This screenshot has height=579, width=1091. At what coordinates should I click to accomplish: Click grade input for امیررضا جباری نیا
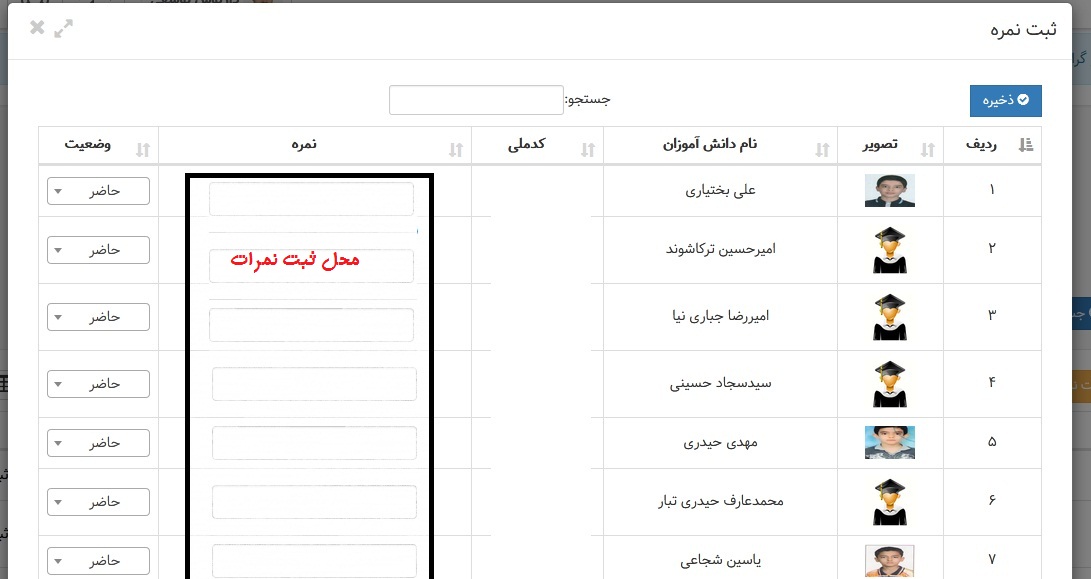311,325
